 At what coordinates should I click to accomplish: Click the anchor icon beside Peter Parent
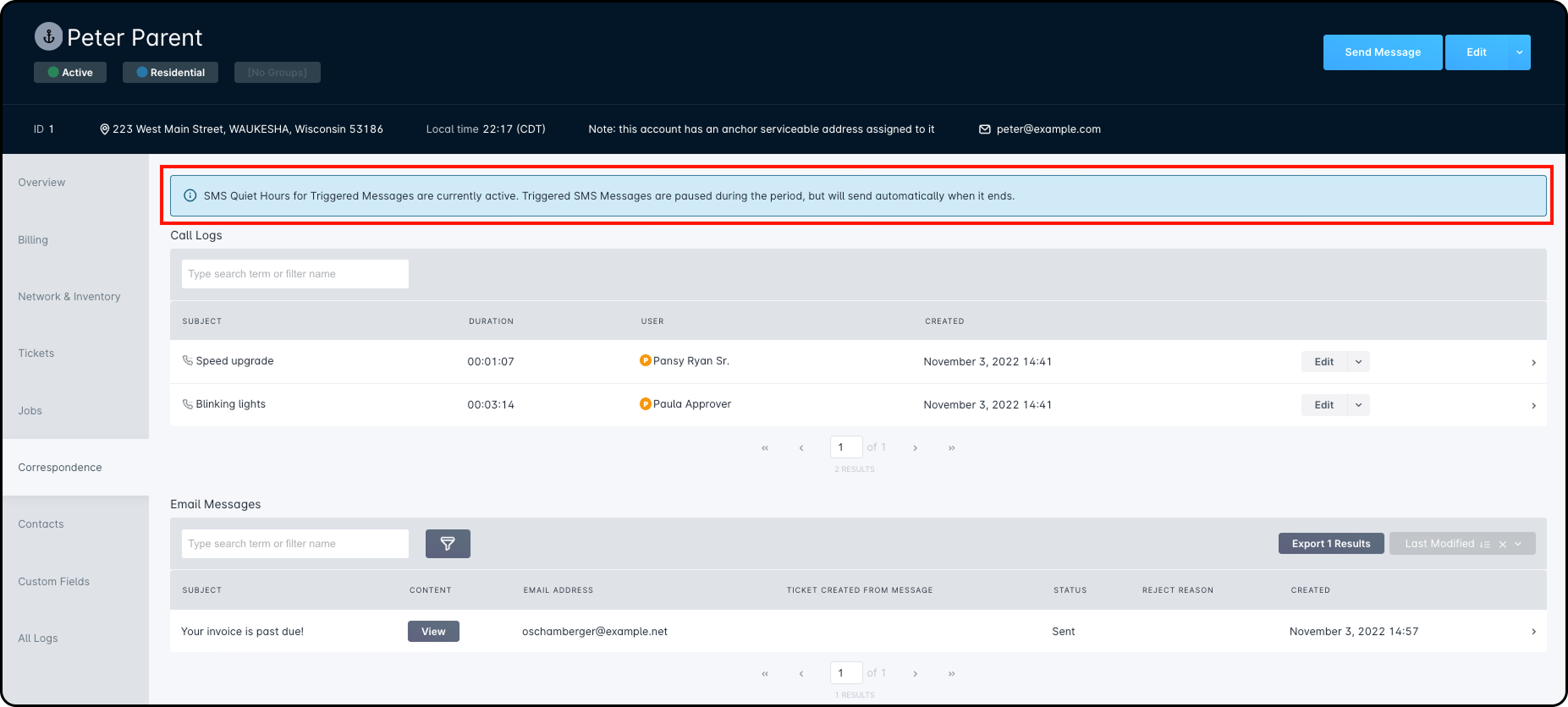coord(48,36)
